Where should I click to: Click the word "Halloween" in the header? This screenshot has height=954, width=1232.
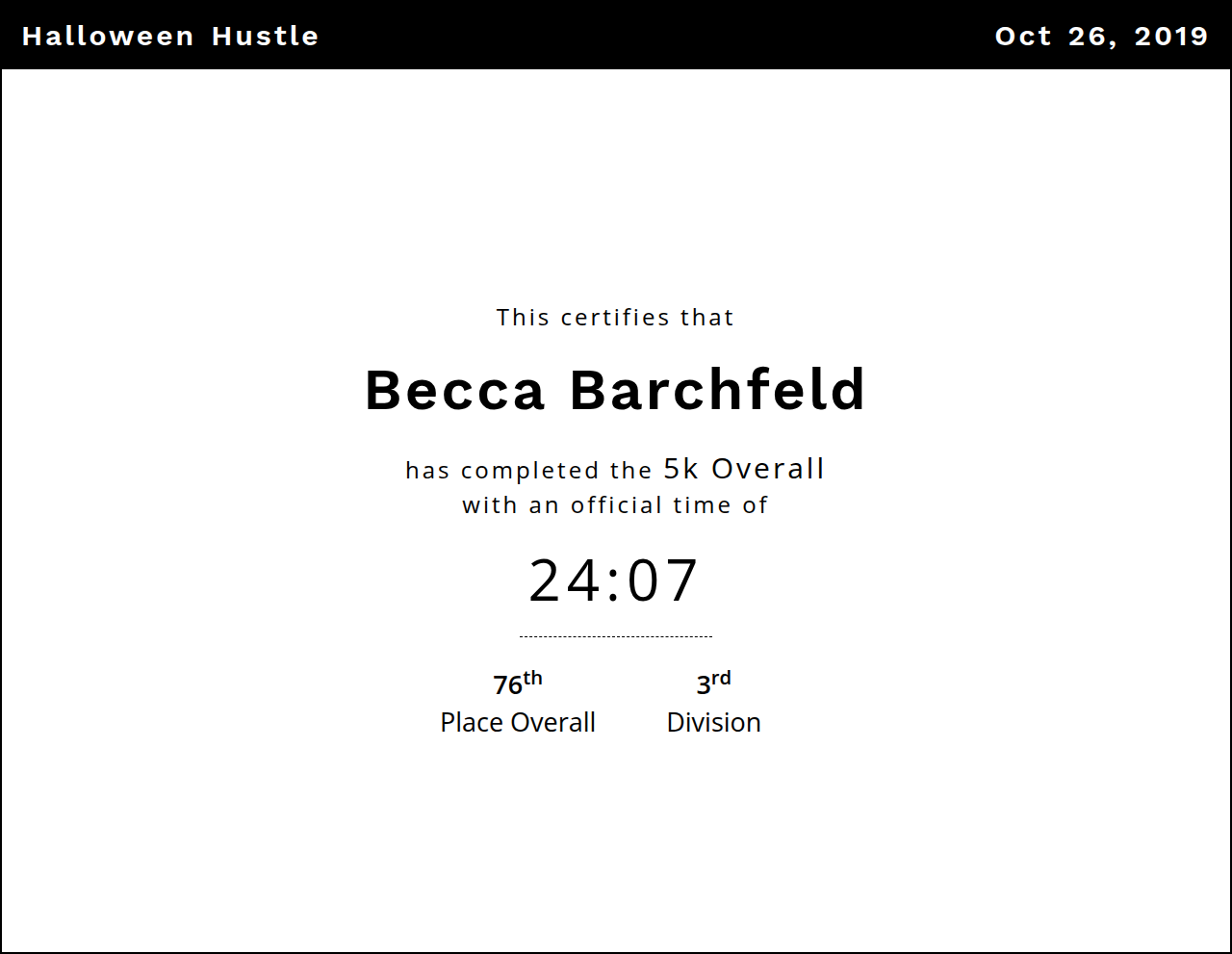click(x=108, y=36)
